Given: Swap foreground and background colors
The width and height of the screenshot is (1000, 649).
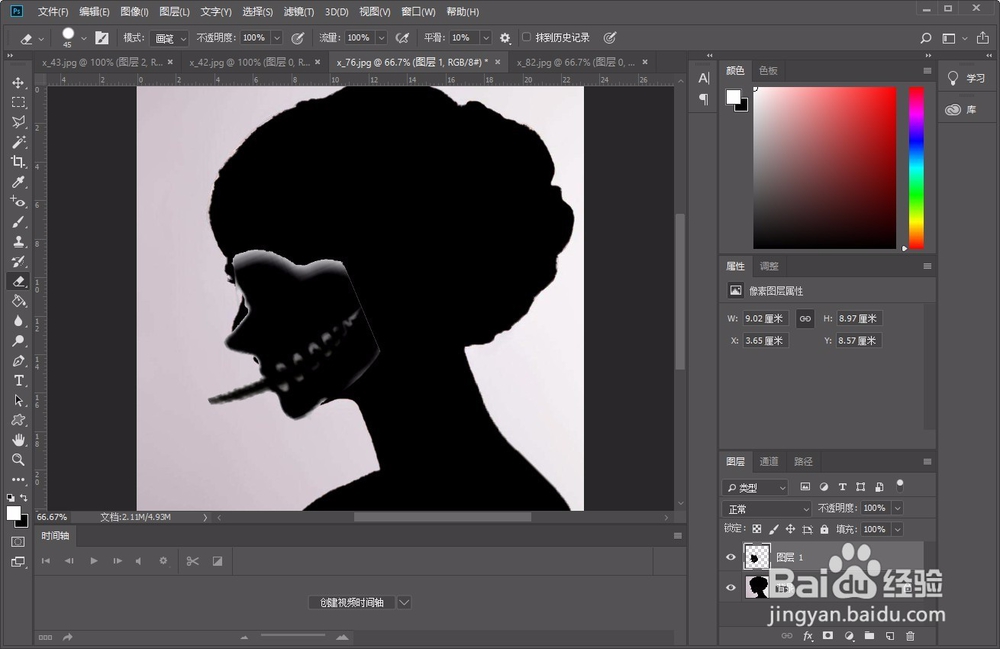Looking at the screenshot, I should click(24, 498).
